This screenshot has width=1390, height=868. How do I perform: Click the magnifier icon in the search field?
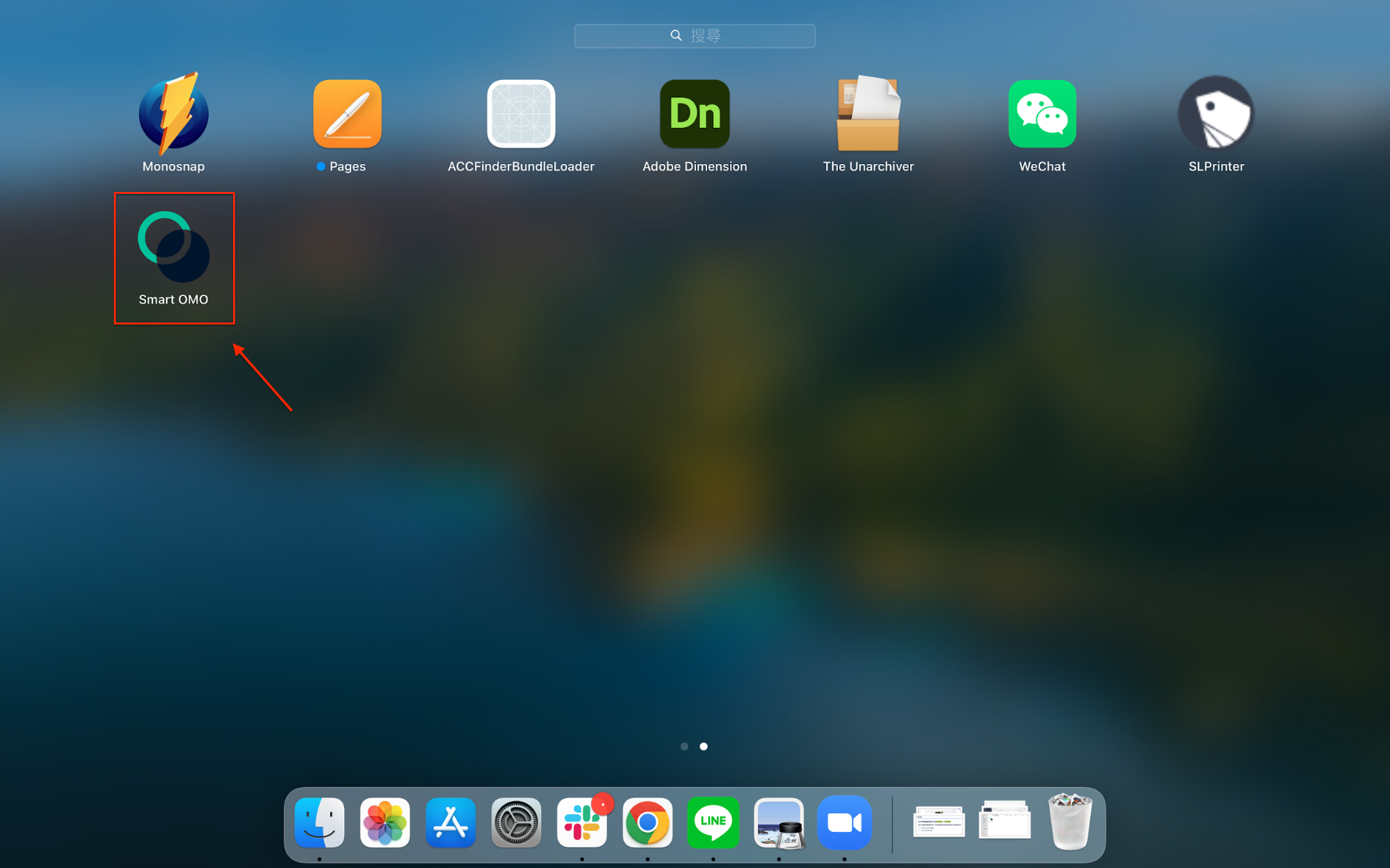676,35
